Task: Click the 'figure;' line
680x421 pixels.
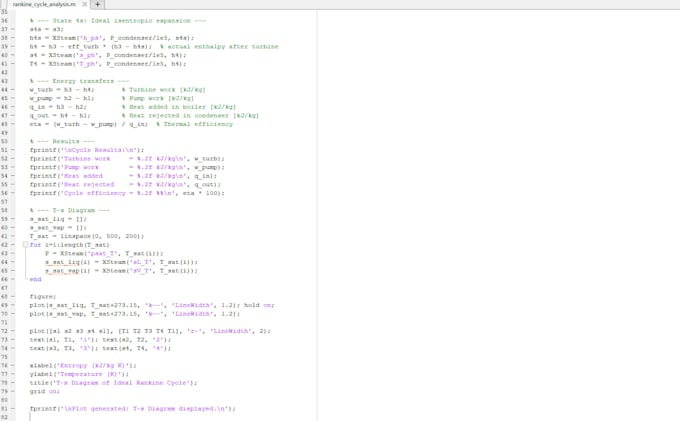Action: tap(43, 297)
